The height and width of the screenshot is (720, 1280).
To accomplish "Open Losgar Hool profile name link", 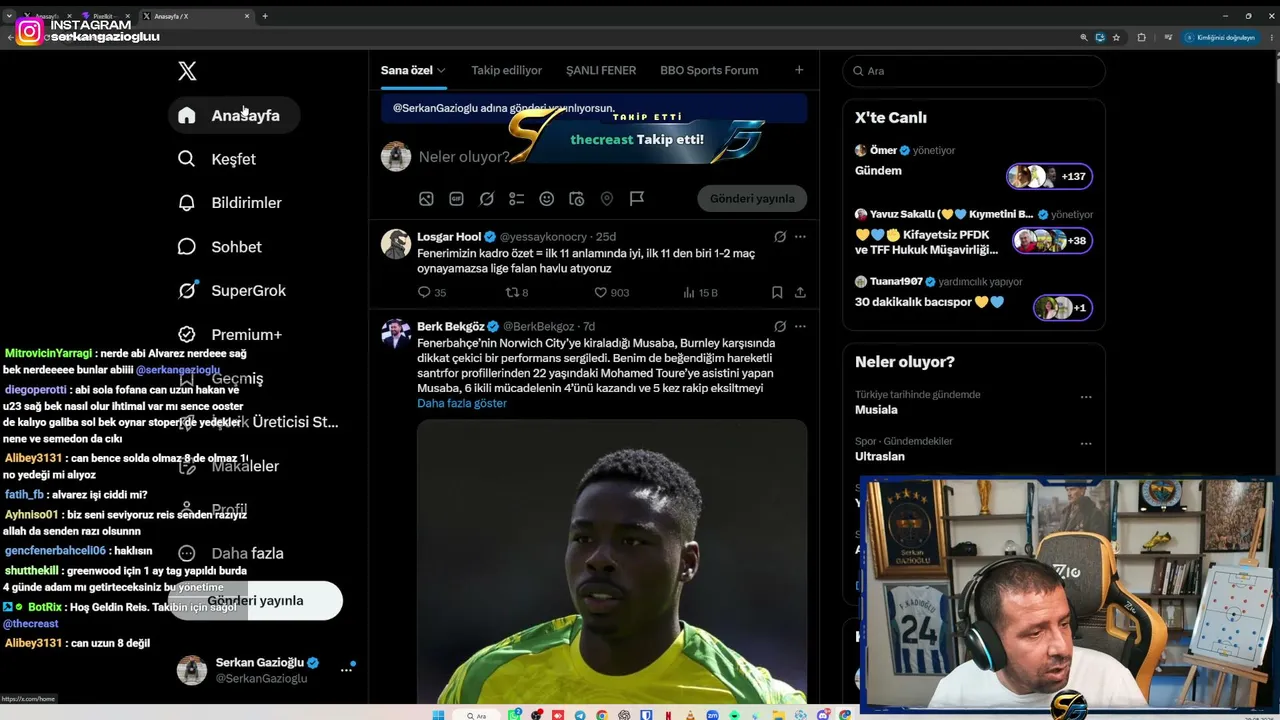I will click(449, 237).
